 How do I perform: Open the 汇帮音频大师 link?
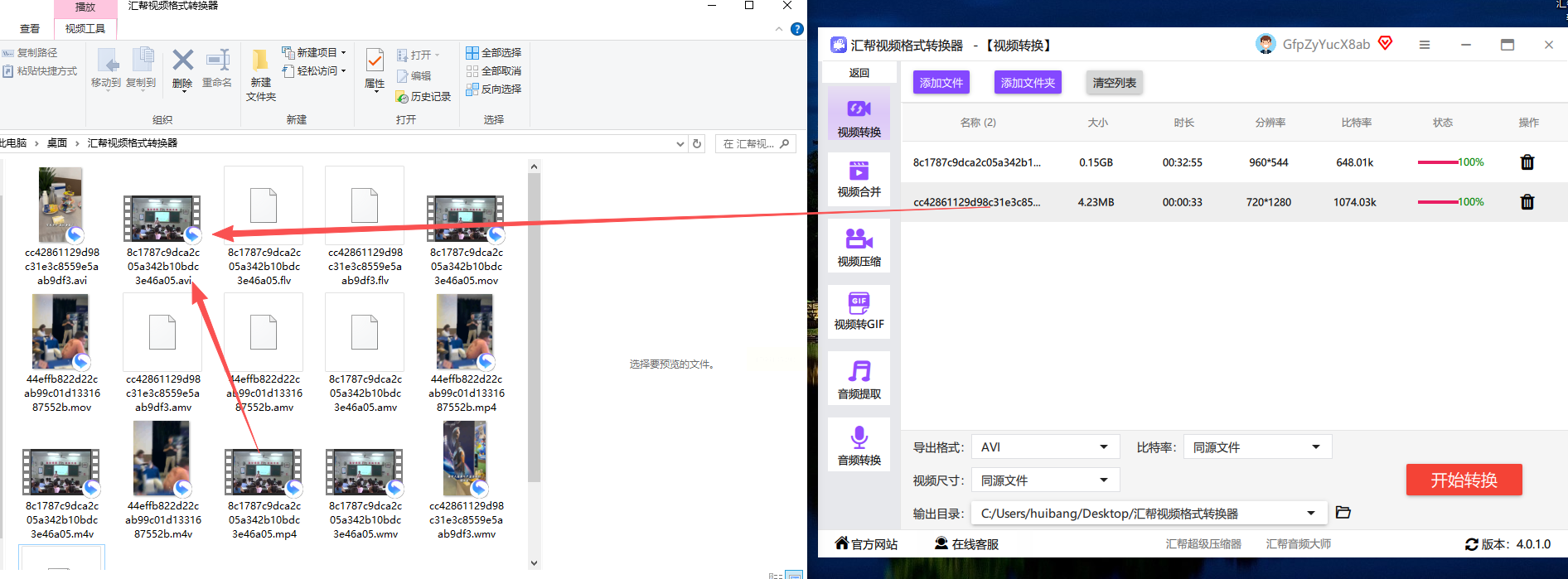click(1298, 544)
